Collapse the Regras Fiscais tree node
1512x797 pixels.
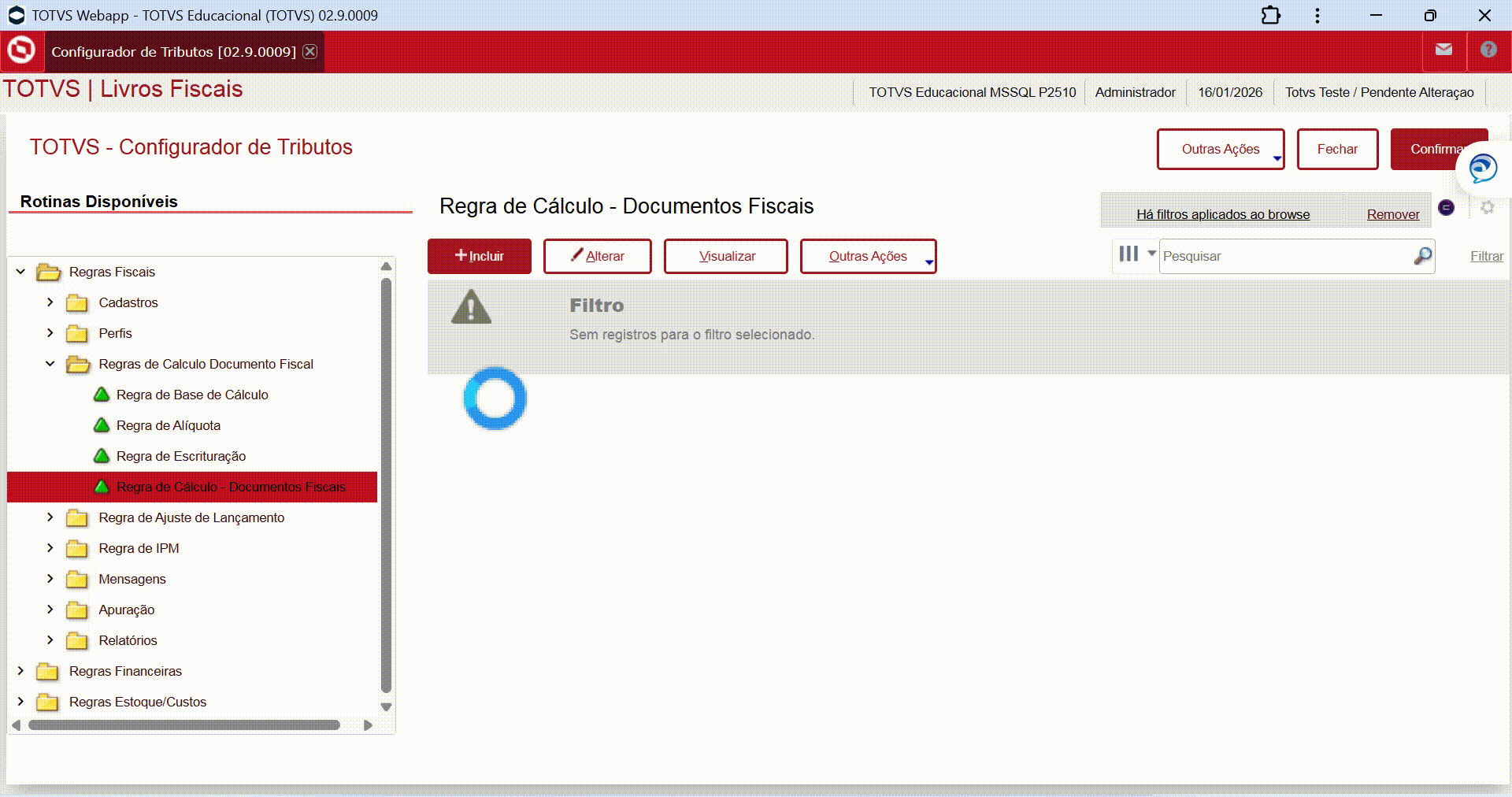tap(20, 272)
